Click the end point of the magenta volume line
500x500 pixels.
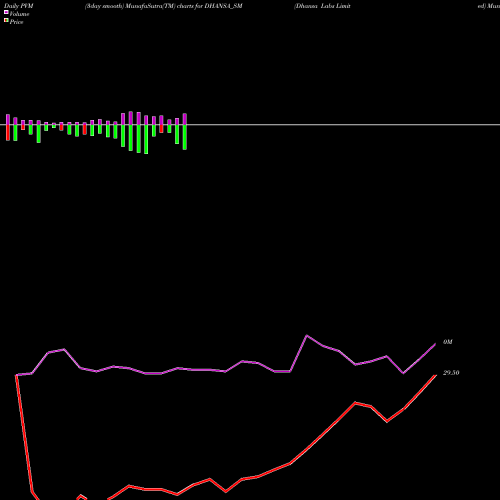point(435,344)
